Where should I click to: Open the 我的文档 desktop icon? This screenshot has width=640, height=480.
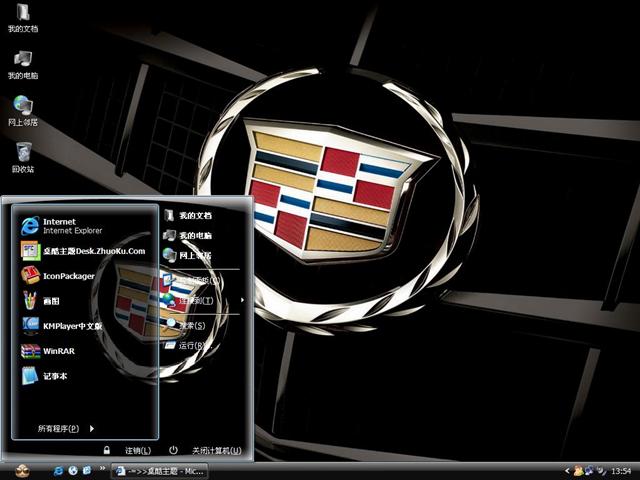click(23, 18)
